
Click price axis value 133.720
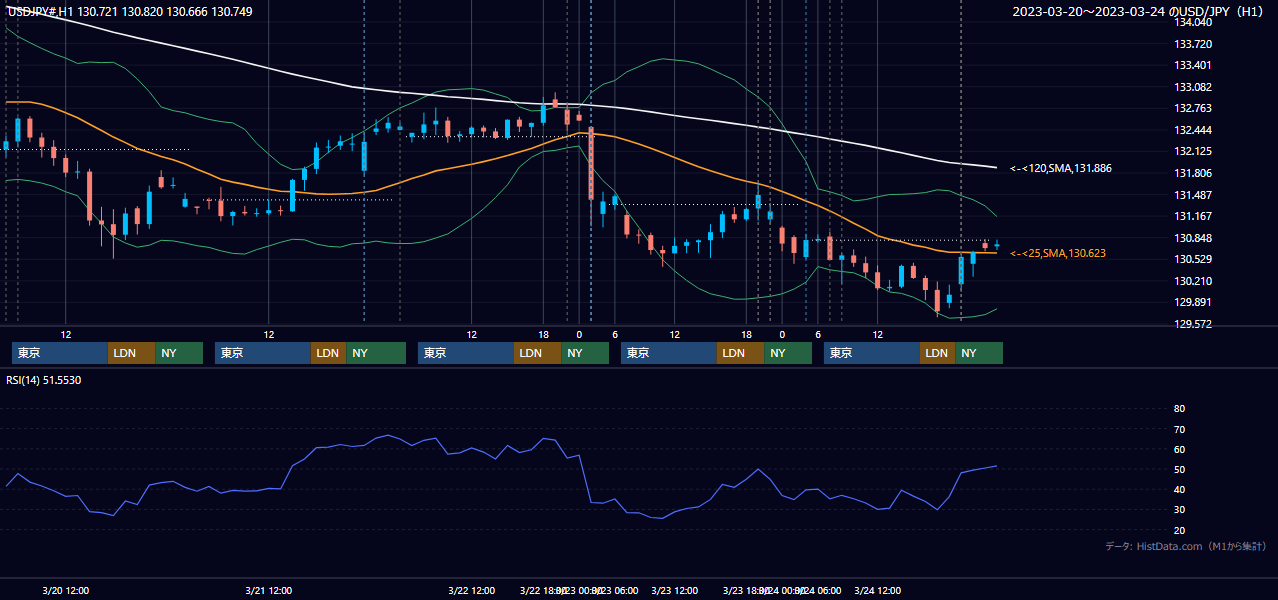point(1192,44)
